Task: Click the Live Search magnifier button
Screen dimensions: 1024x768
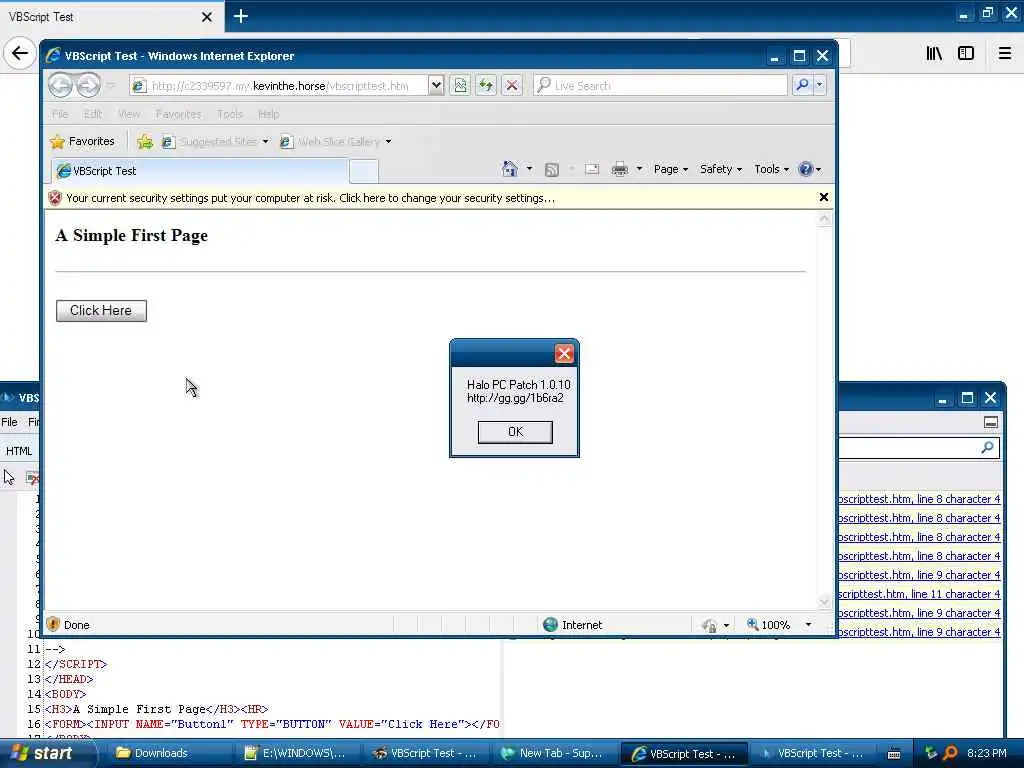Action: (x=803, y=85)
